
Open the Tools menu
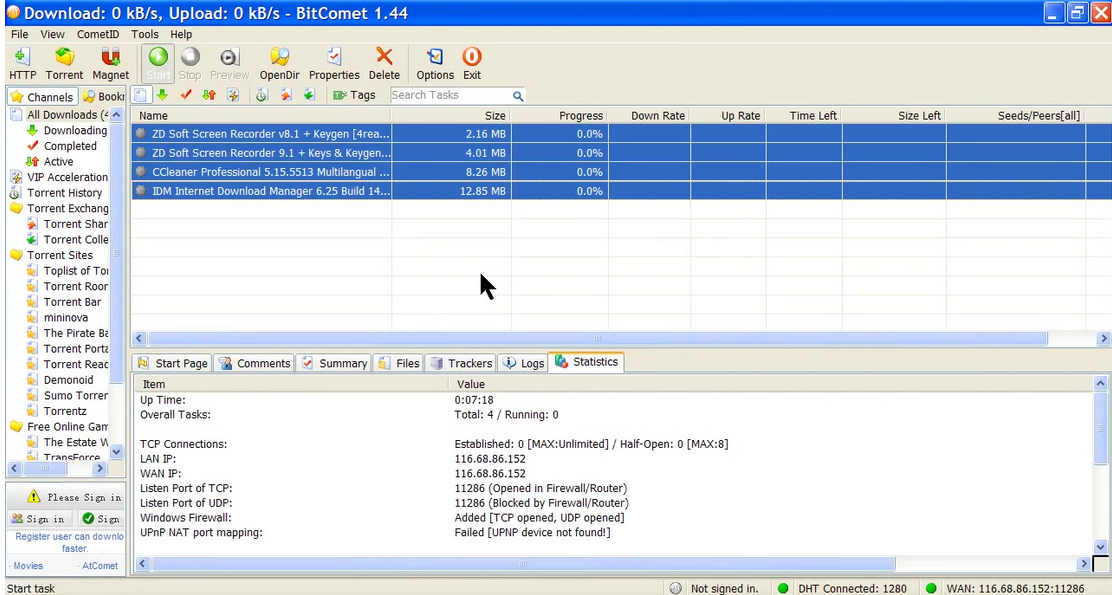(145, 34)
